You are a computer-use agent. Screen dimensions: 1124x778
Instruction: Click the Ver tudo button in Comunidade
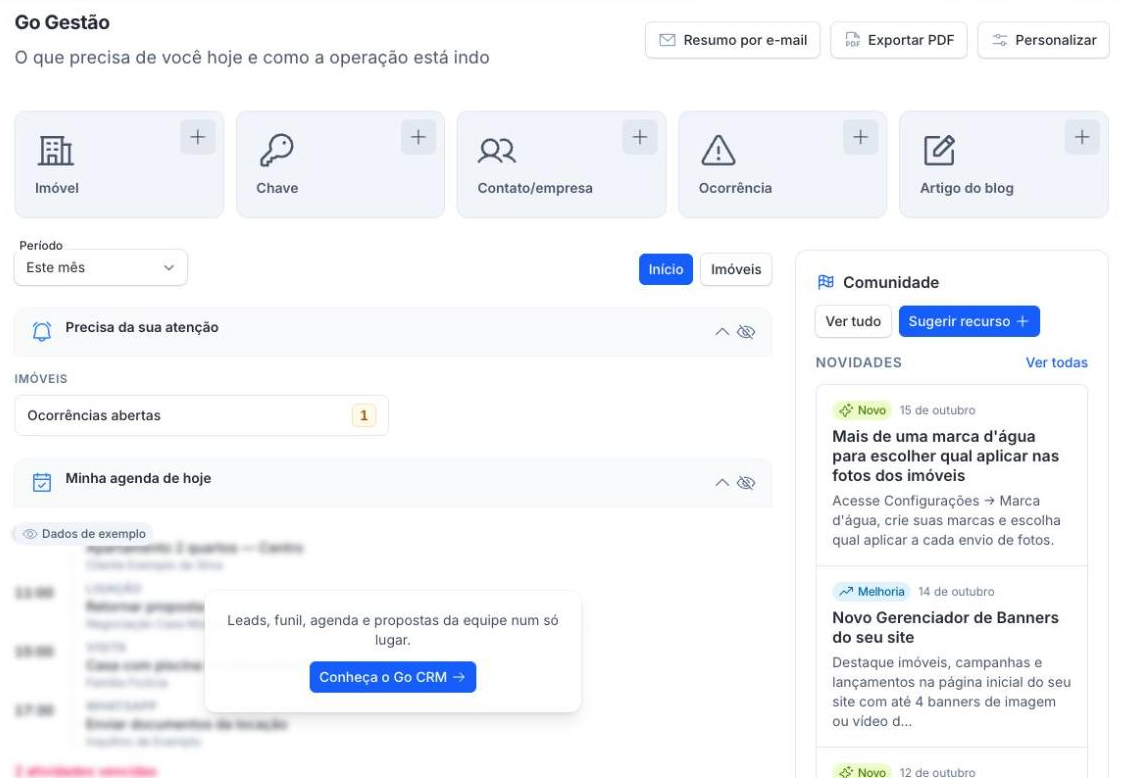pos(853,321)
